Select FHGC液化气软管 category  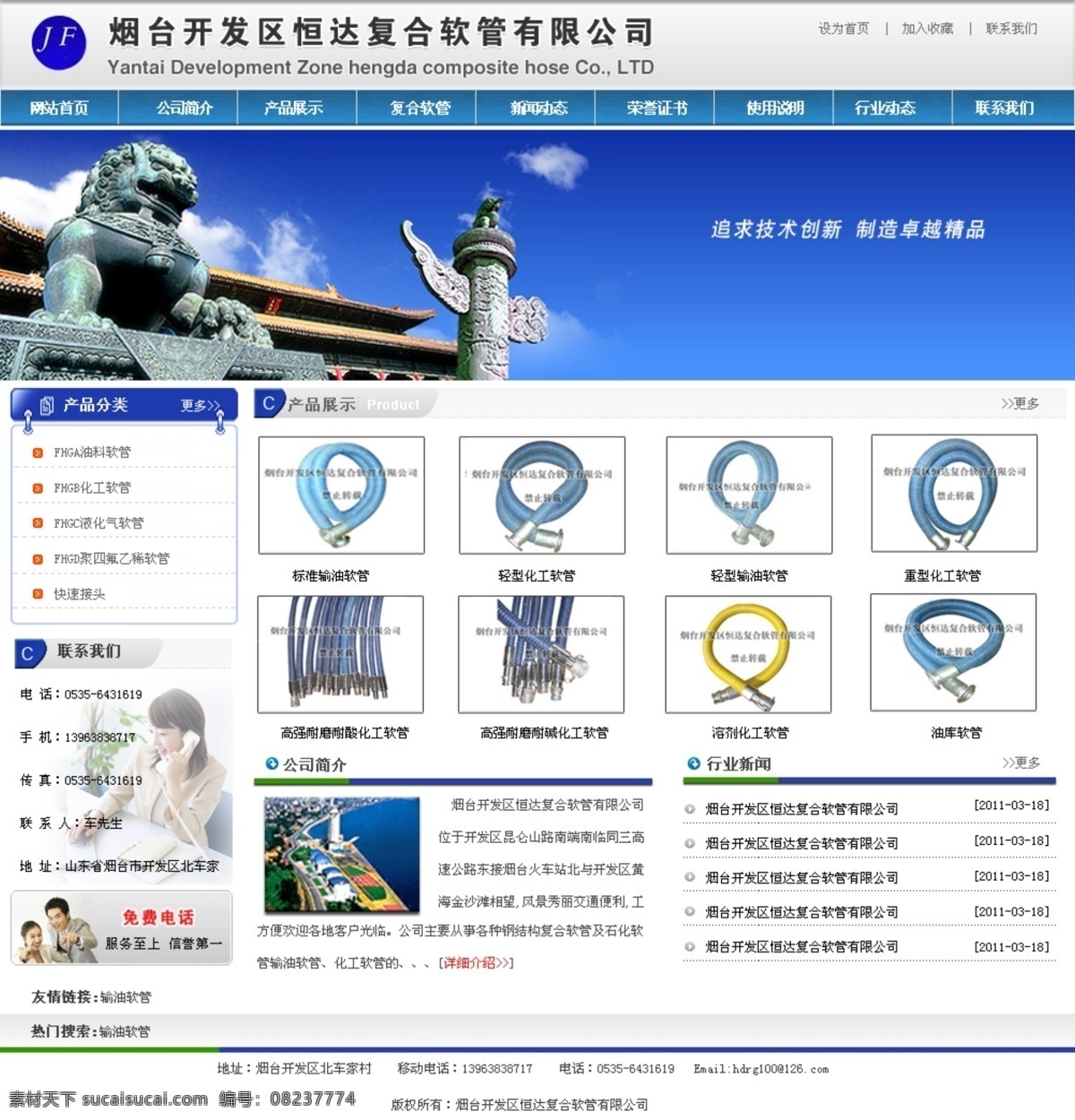pos(99,523)
